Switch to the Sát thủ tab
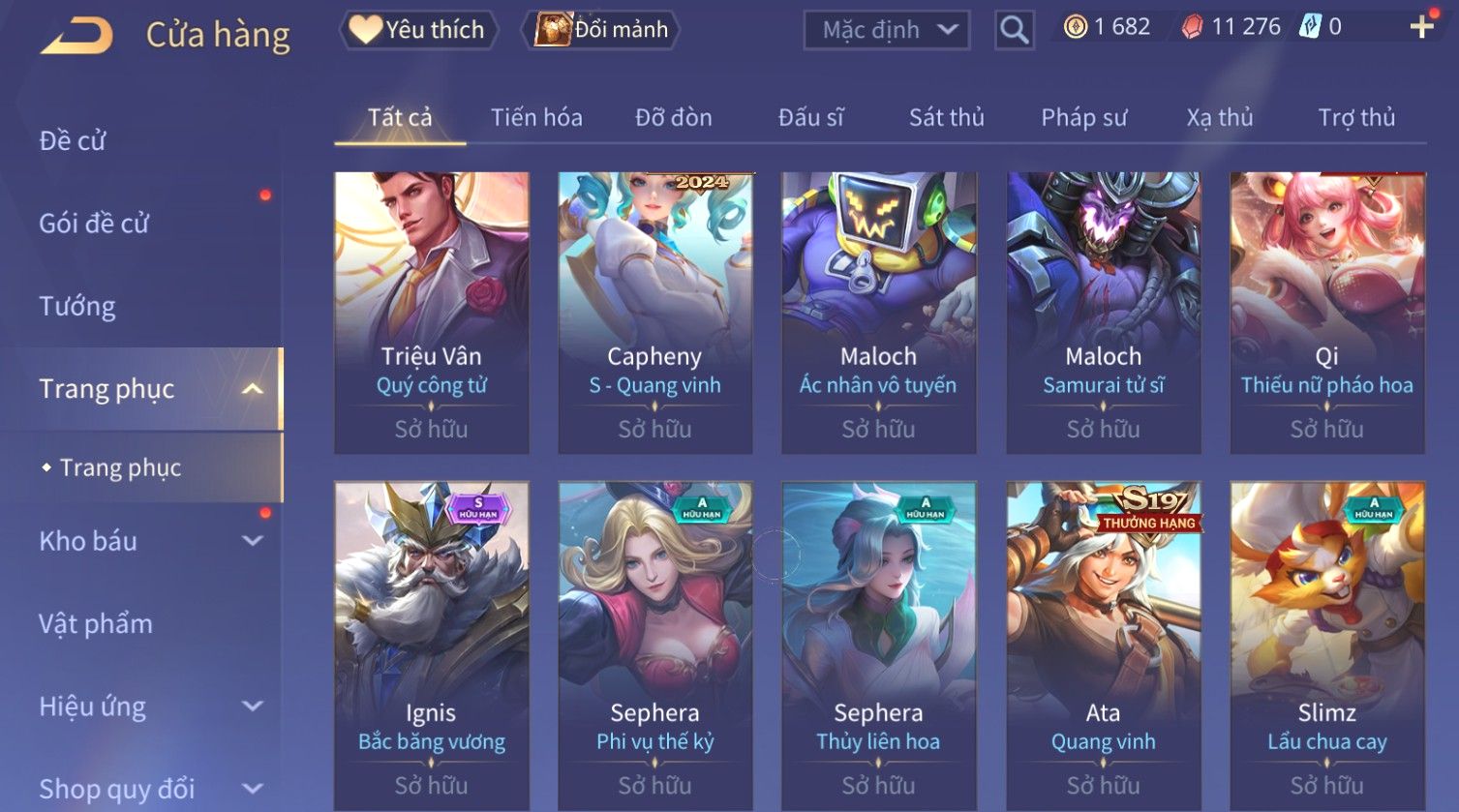 tap(946, 118)
